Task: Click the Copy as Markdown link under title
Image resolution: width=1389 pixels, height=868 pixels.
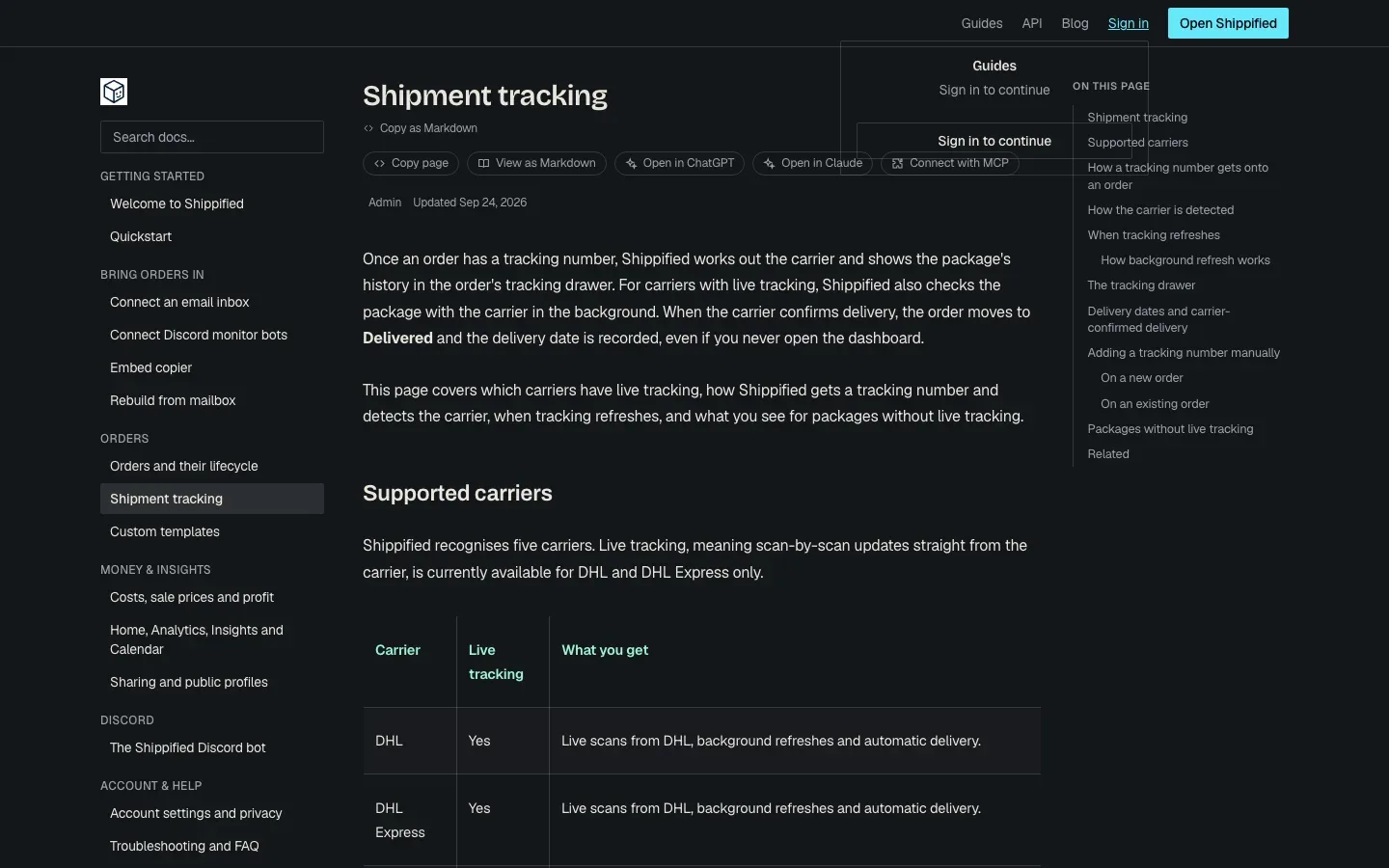Action: (421, 128)
